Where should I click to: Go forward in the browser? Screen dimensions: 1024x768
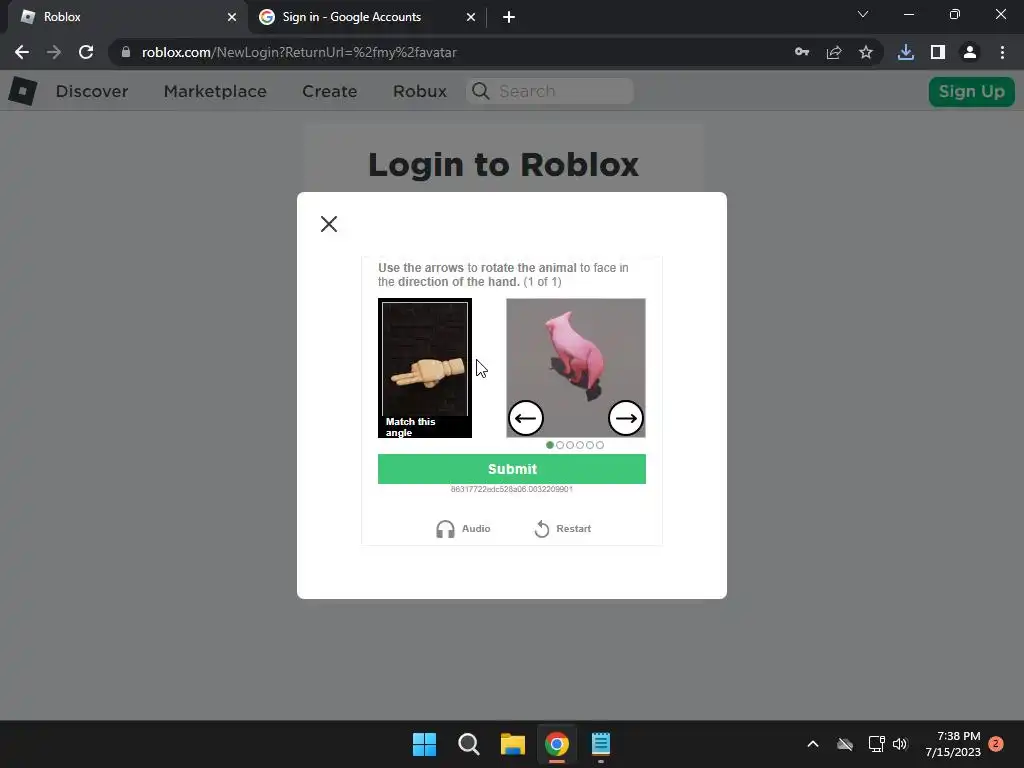[54, 52]
